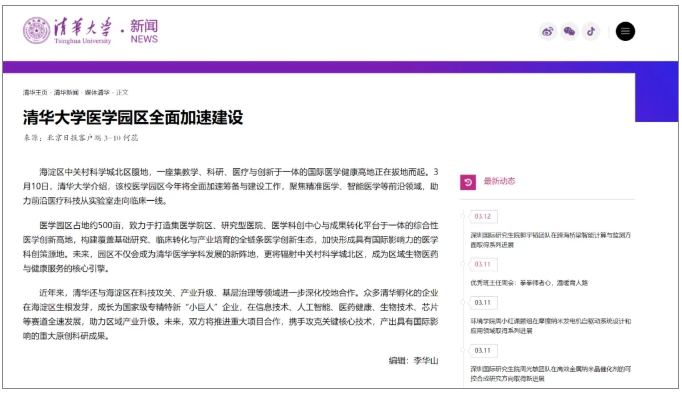
Task: Open news 优秀班主任周余
Action: [x=529, y=283]
